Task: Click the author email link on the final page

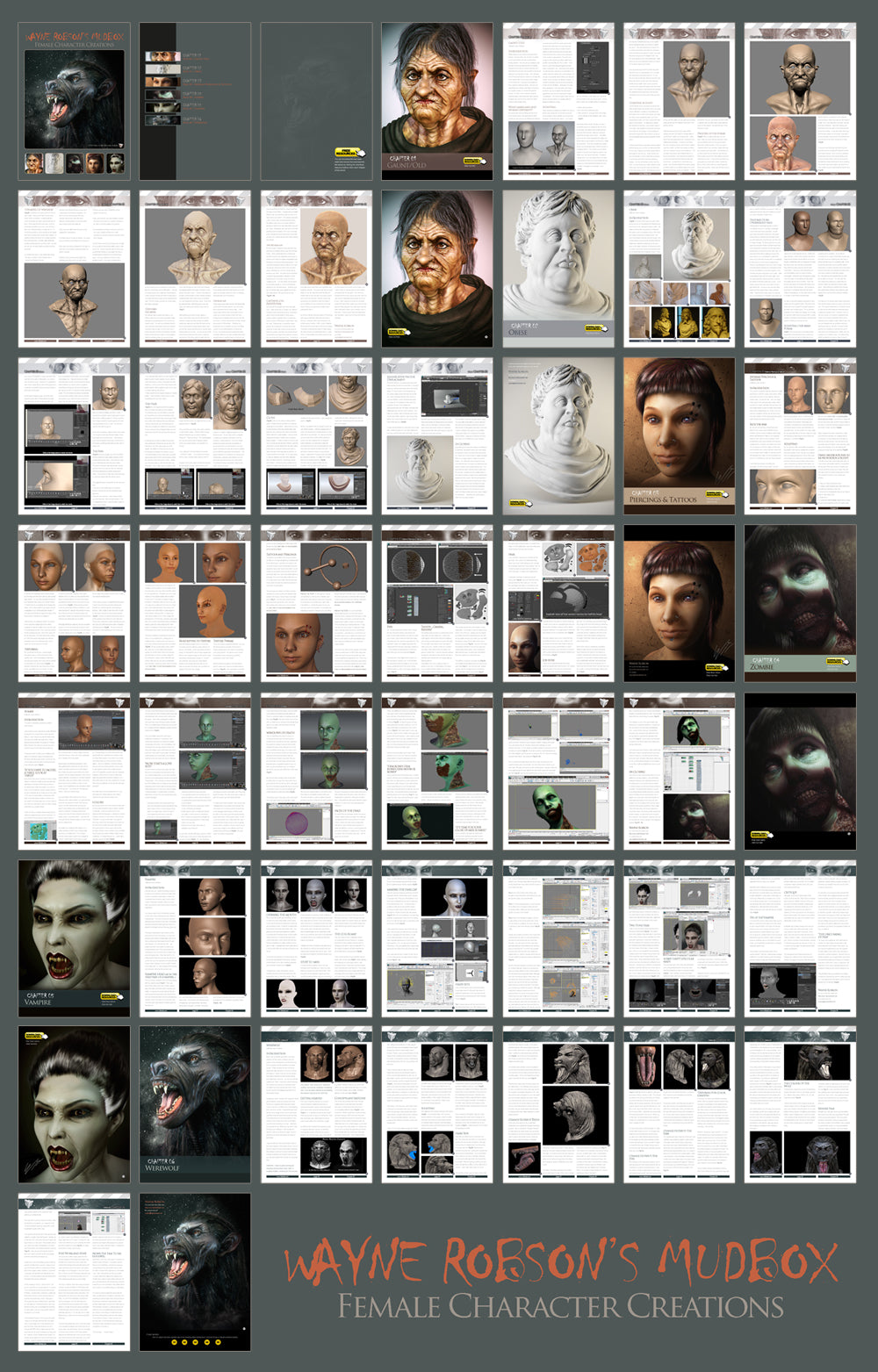Action: [x=153, y=1213]
